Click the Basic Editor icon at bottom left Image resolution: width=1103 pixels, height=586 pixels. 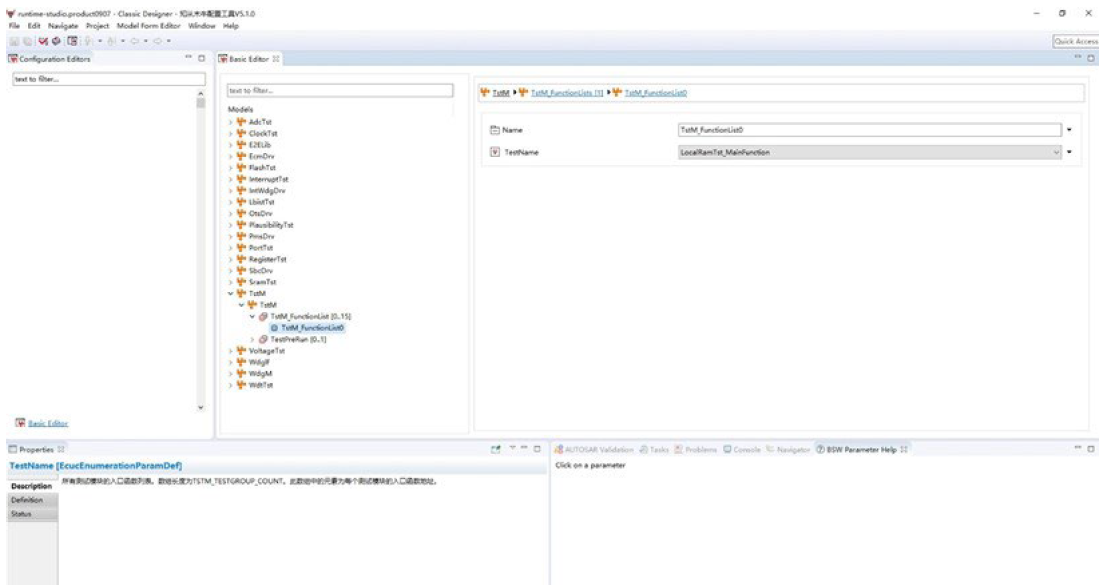tap(19, 423)
